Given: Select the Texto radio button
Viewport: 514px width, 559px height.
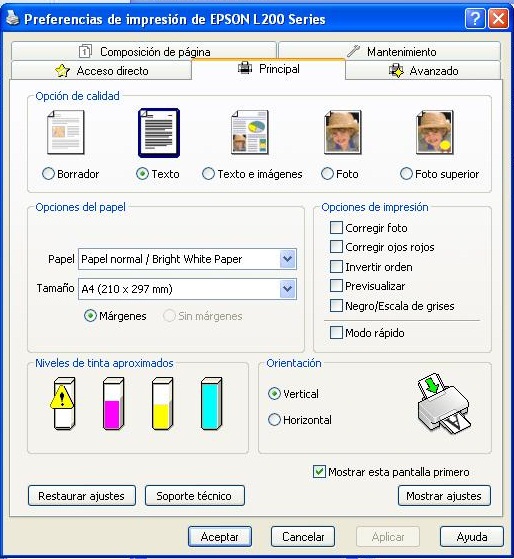Looking at the screenshot, I should (x=142, y=174).
